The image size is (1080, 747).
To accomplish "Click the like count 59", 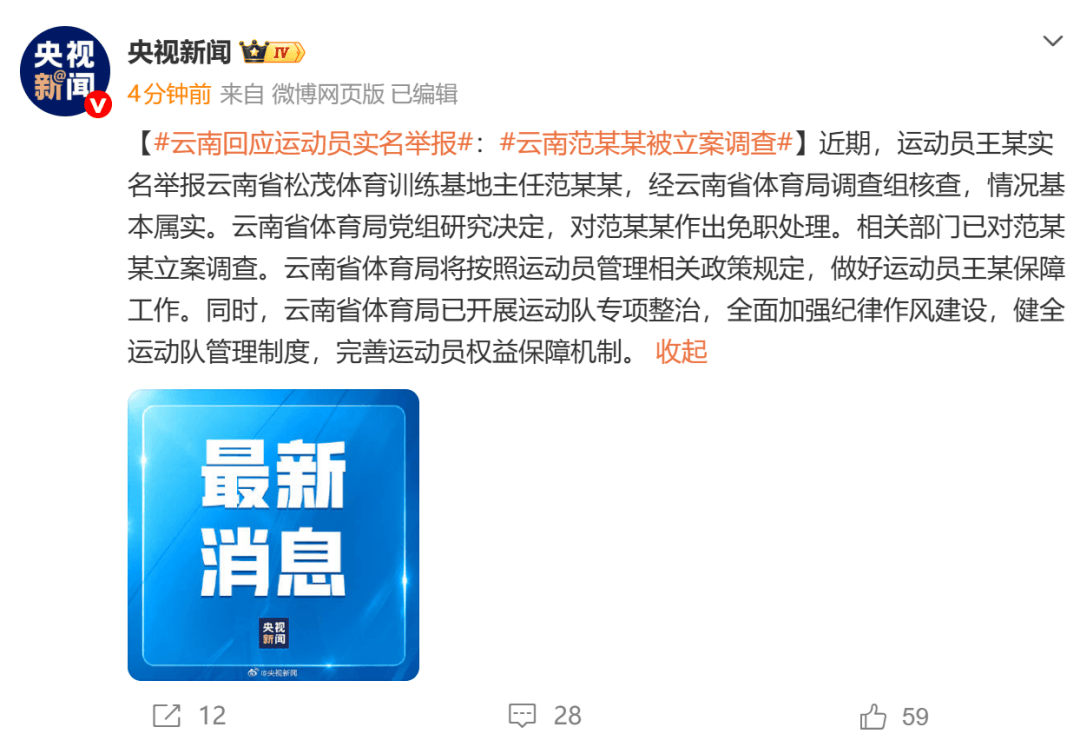I will tap(915, 717).
